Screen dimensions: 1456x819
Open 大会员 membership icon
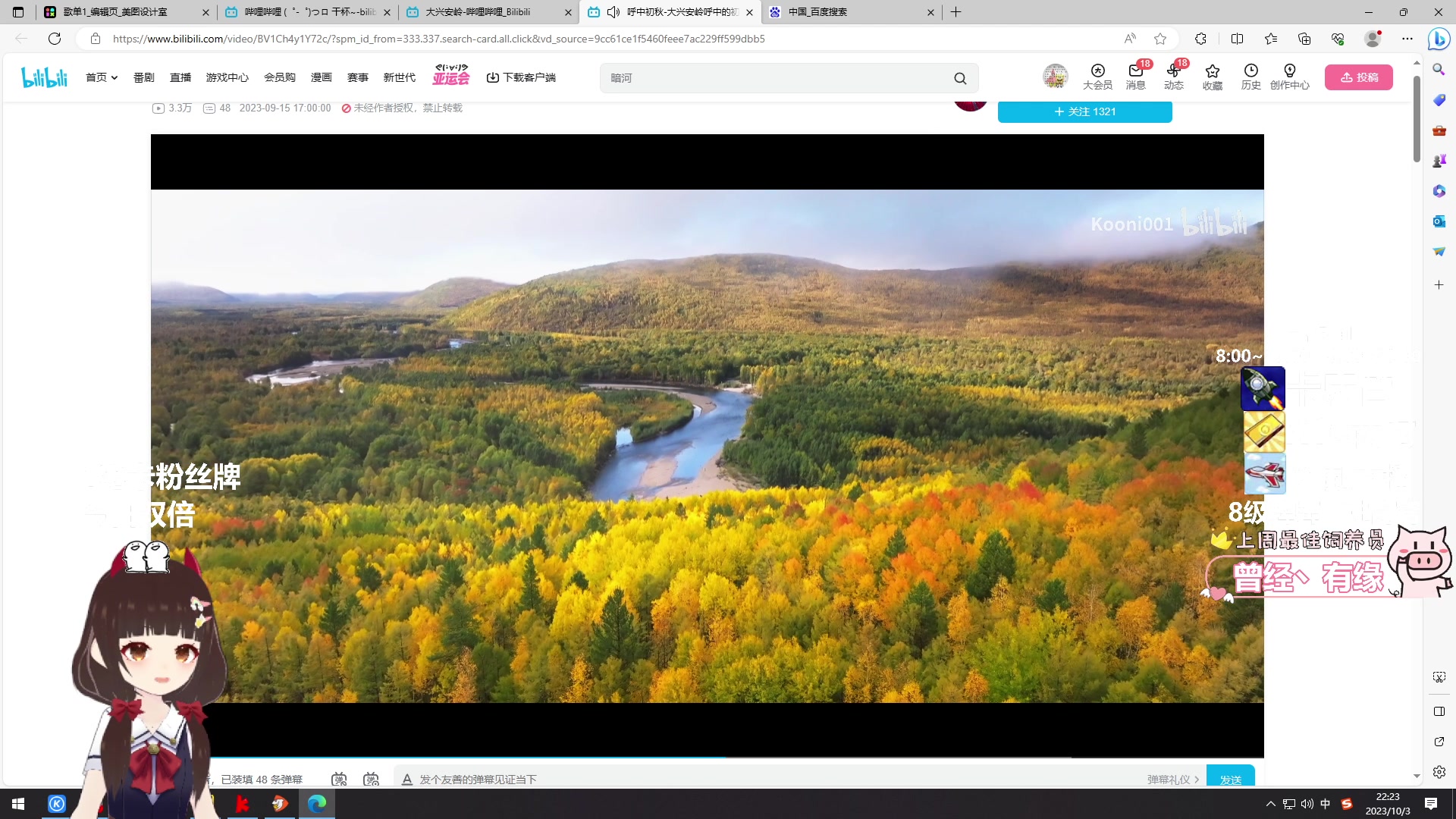tap(1097, 77)
